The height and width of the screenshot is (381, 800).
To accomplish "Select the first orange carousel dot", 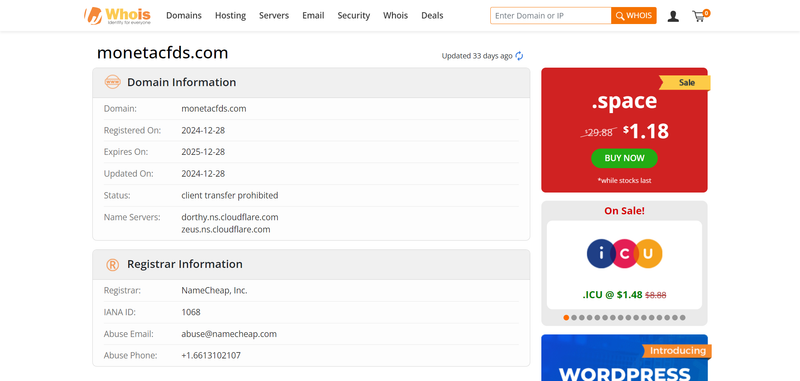I will click(x=566, y=317).
